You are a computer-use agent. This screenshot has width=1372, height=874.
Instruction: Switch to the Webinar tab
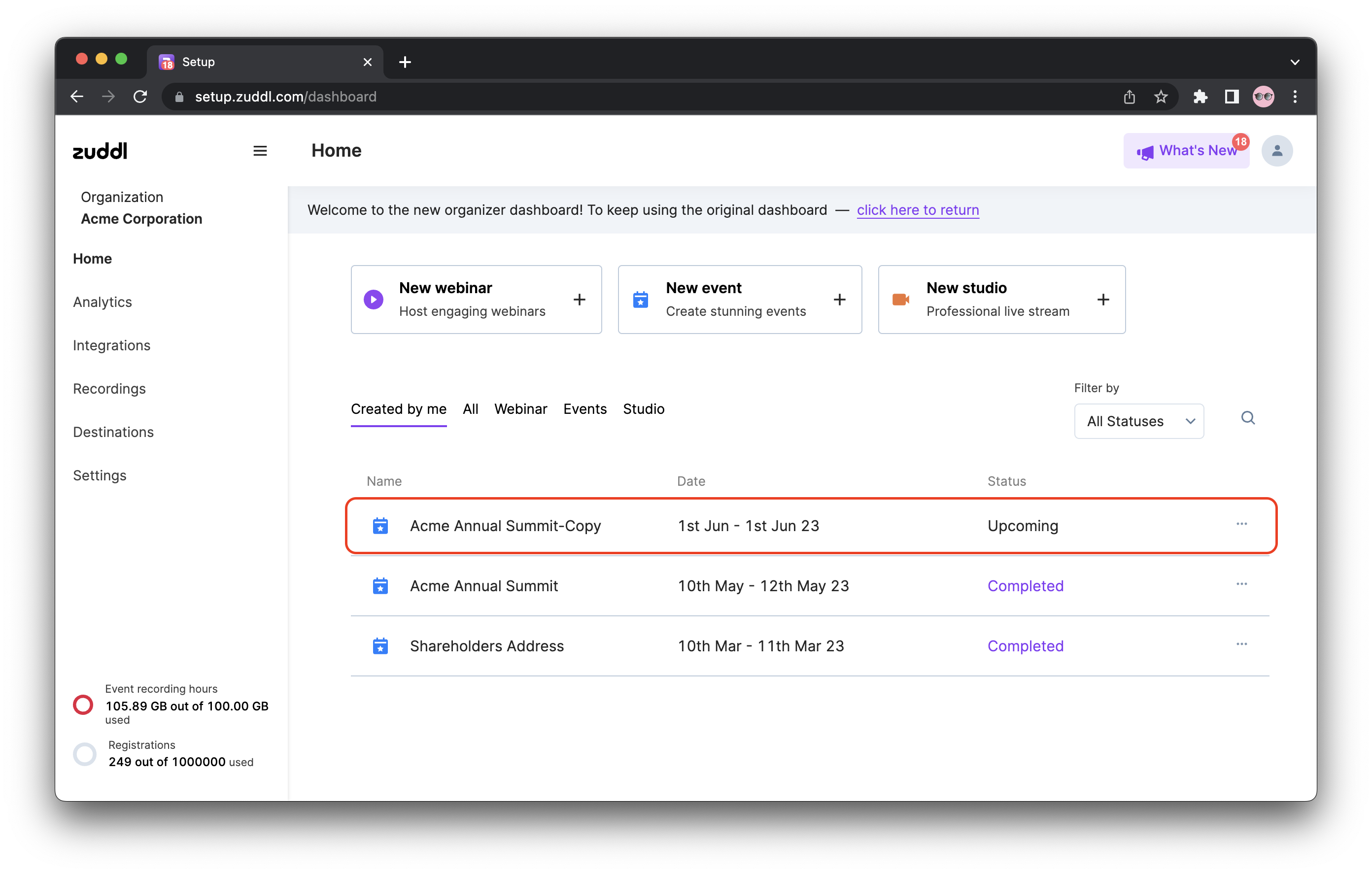click(x=520, y=409)
